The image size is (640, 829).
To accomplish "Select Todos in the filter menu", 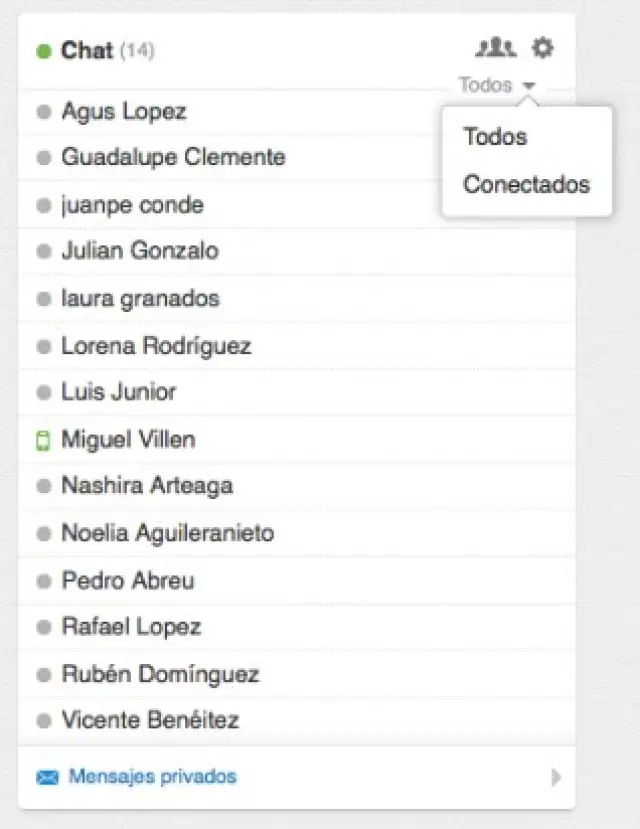I will coord(495,137).
